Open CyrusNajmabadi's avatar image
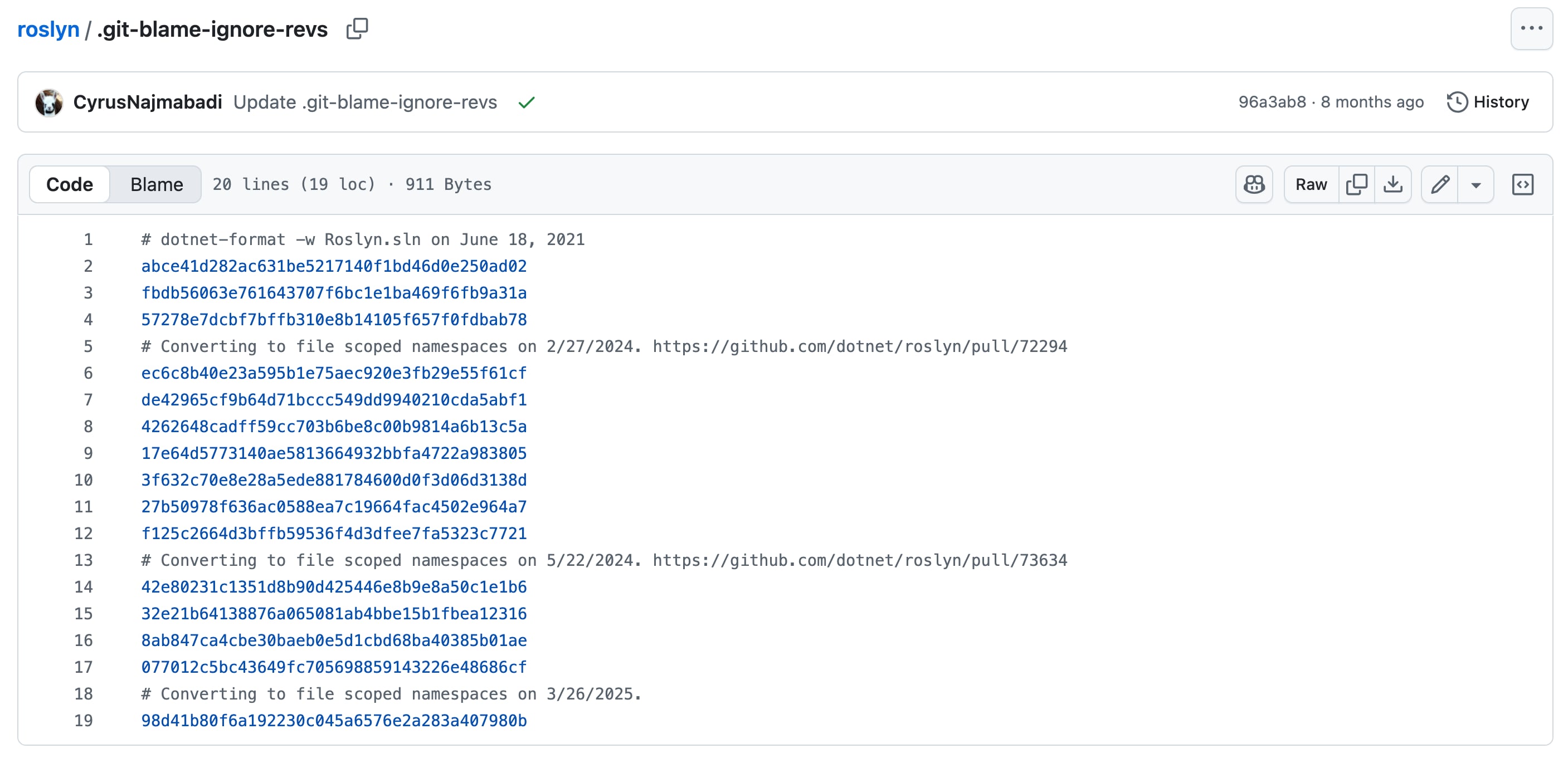This screenshot has height=763, width=1568. tap(48, 102)
